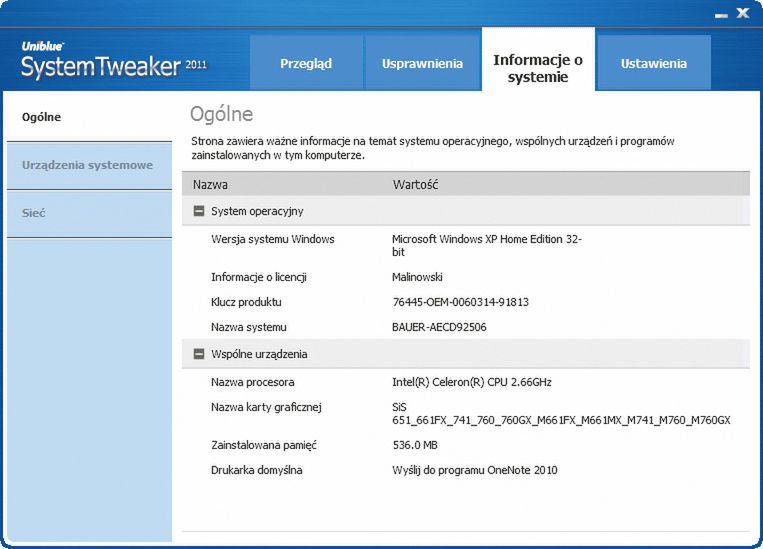The width and height of the screenshot is (763, 549).
Task: Select the Klucz produktu label
Action: tap(246, 302)
